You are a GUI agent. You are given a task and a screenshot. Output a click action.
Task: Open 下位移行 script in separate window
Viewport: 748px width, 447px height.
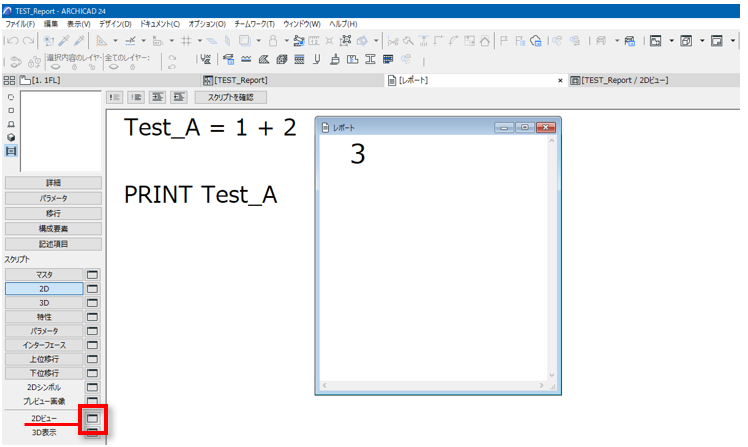click(92, 373)
